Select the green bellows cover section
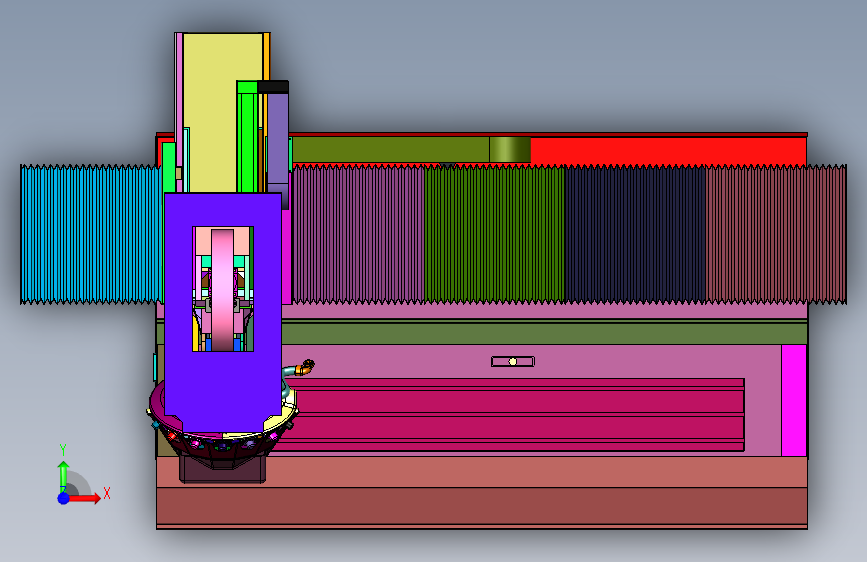The image size is (867, 562). tap(494, 234)
